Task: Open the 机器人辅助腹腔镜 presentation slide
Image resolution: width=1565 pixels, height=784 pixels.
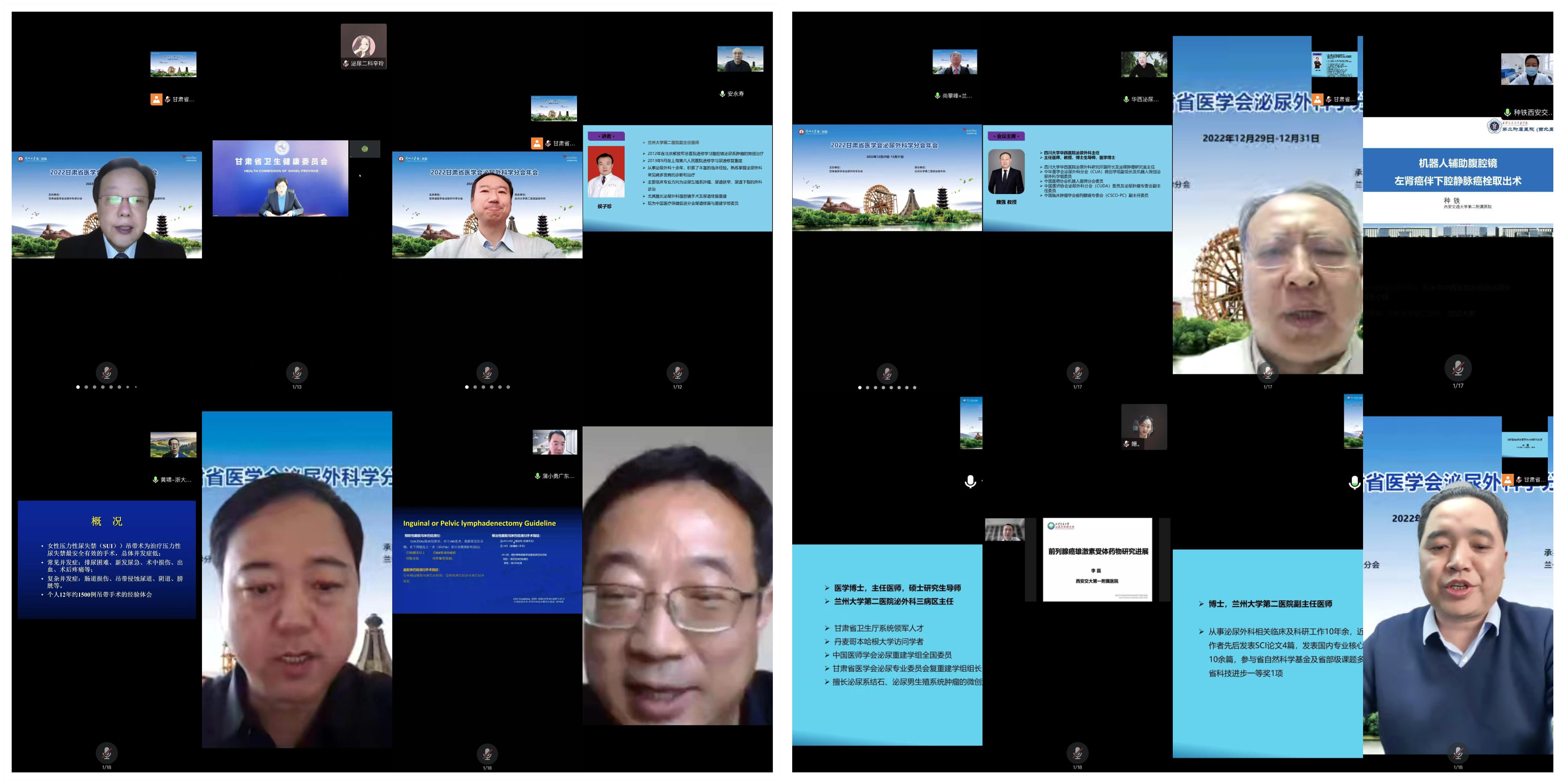Action: coord(1457,176)
